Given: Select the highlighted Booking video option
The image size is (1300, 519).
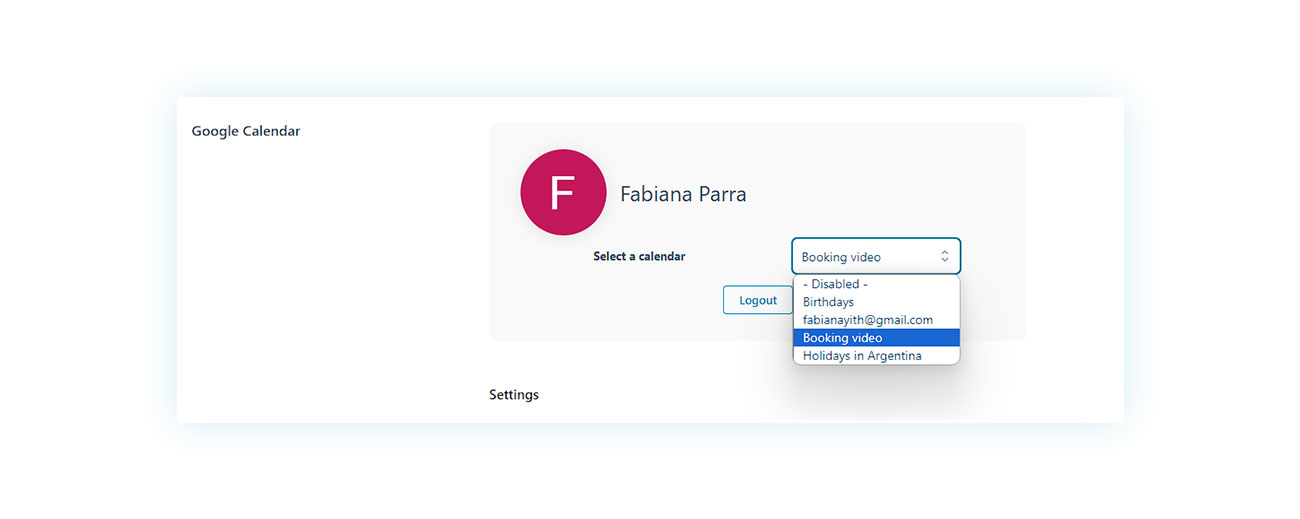Looking at the screenshot, I should [x=876, y=338].
